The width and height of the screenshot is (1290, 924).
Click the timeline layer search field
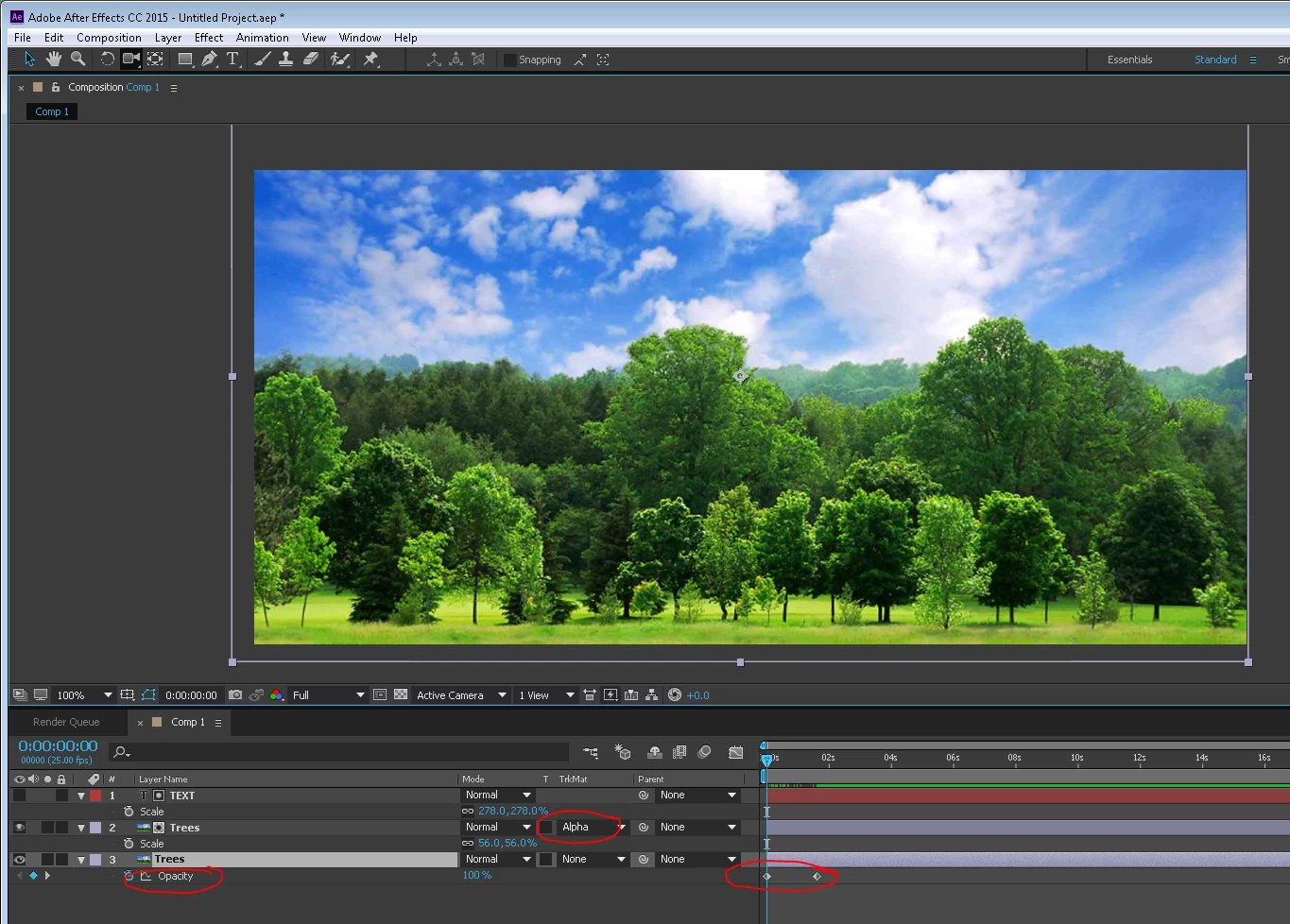pos(340,752)
